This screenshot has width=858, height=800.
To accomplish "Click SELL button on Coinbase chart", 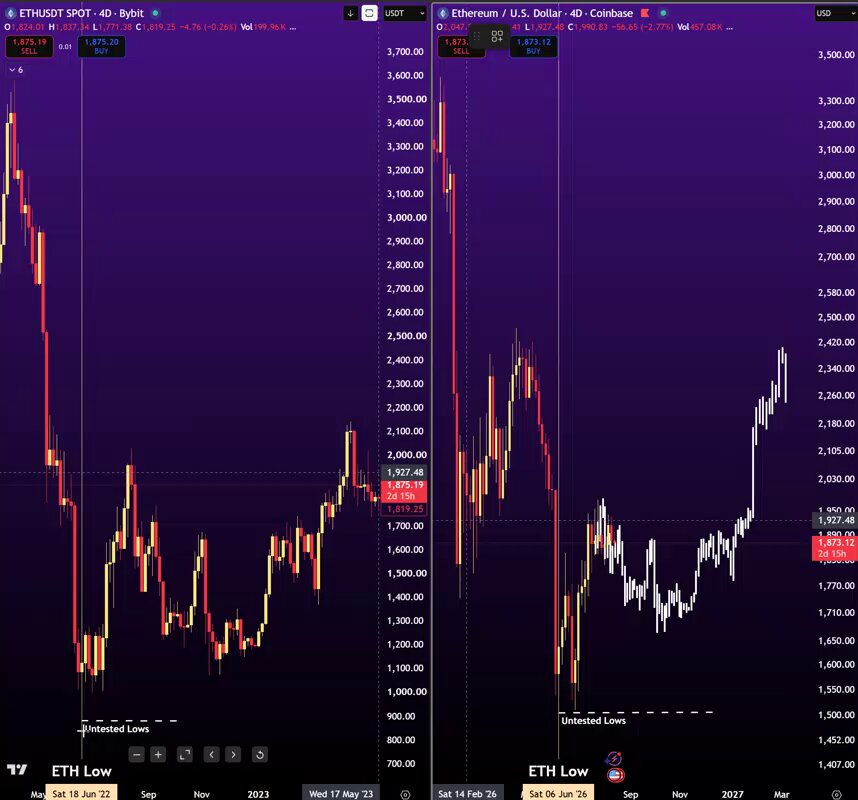I will pyautogui.click(x=461, y=47).
